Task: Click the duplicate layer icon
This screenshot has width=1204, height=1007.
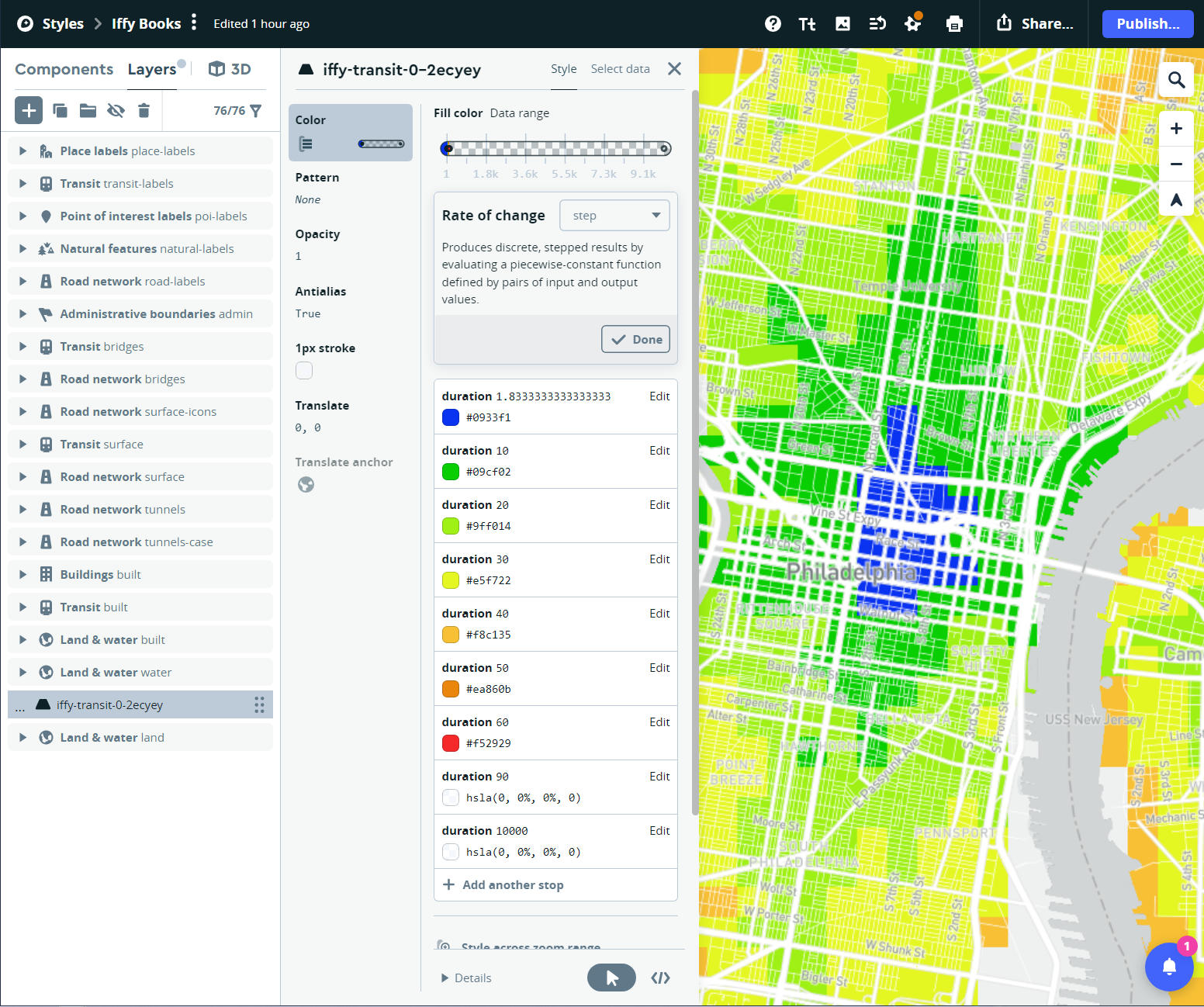Action: coord(60,111)
